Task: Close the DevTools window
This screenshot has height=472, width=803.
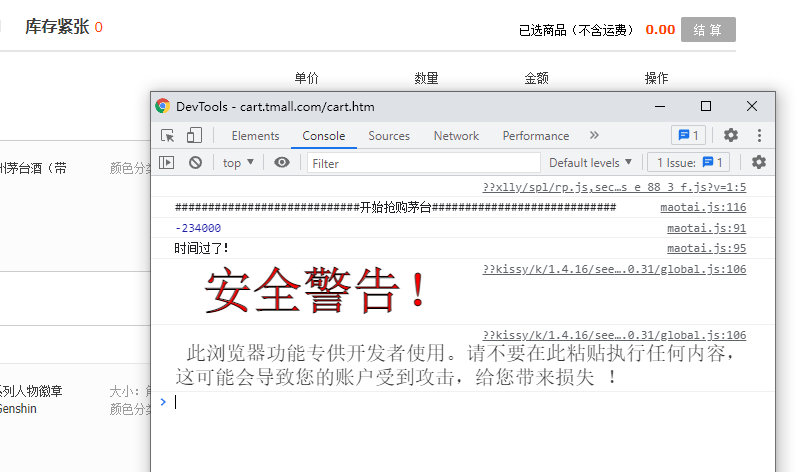Action: point(752,106)
